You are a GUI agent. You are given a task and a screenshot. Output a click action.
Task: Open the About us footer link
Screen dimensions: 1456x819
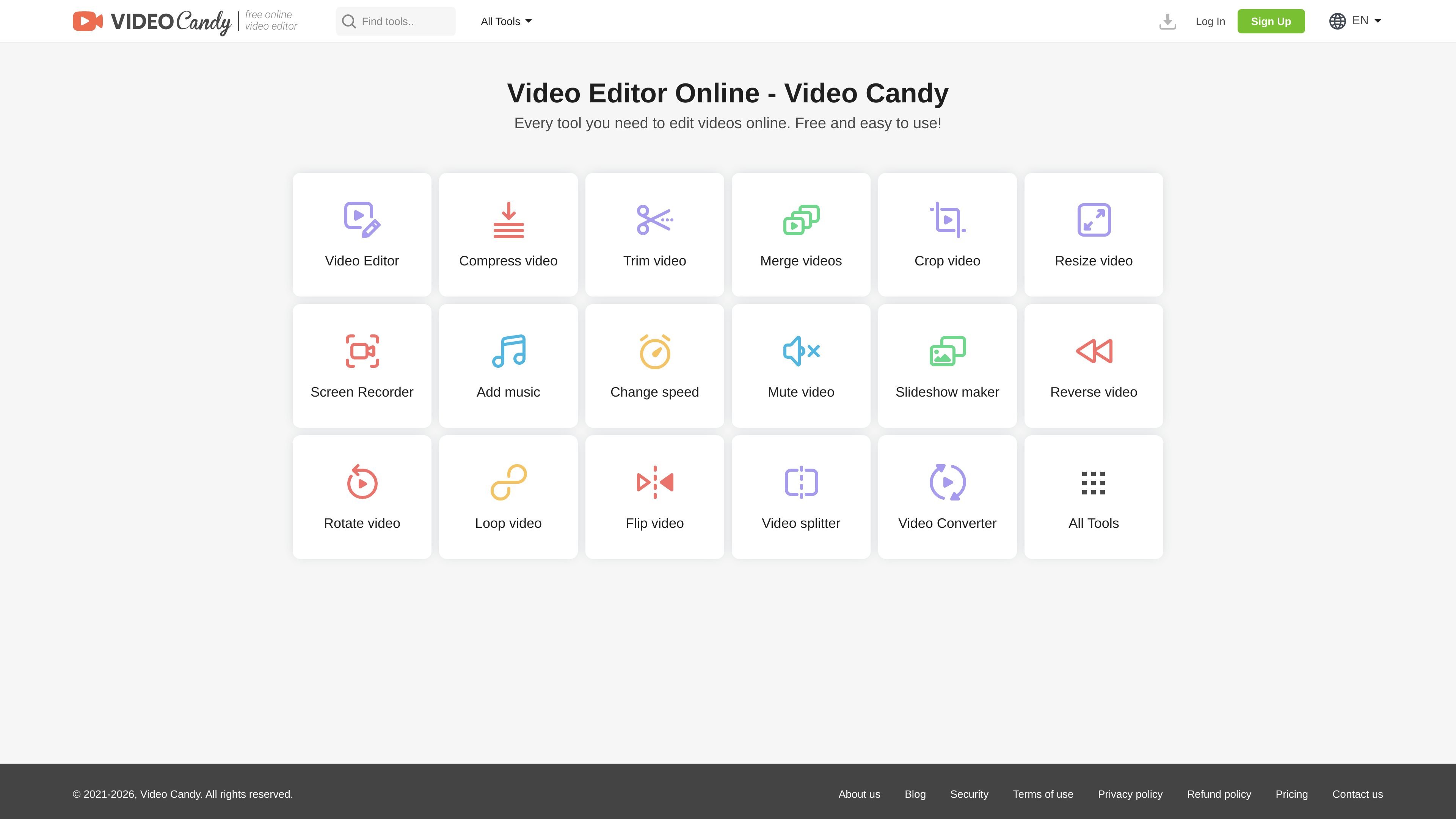click(859, 794)
